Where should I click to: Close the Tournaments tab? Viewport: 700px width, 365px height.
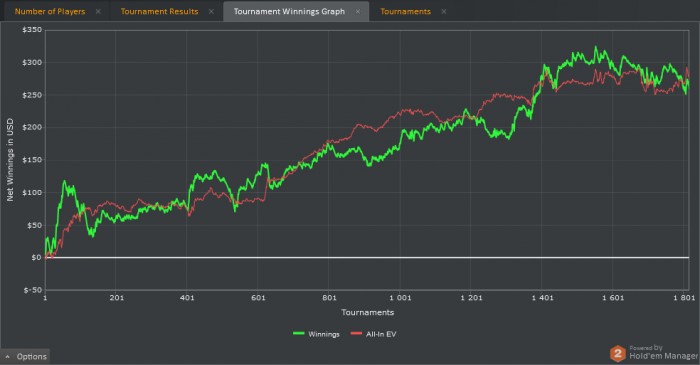(x=444, y=12)
